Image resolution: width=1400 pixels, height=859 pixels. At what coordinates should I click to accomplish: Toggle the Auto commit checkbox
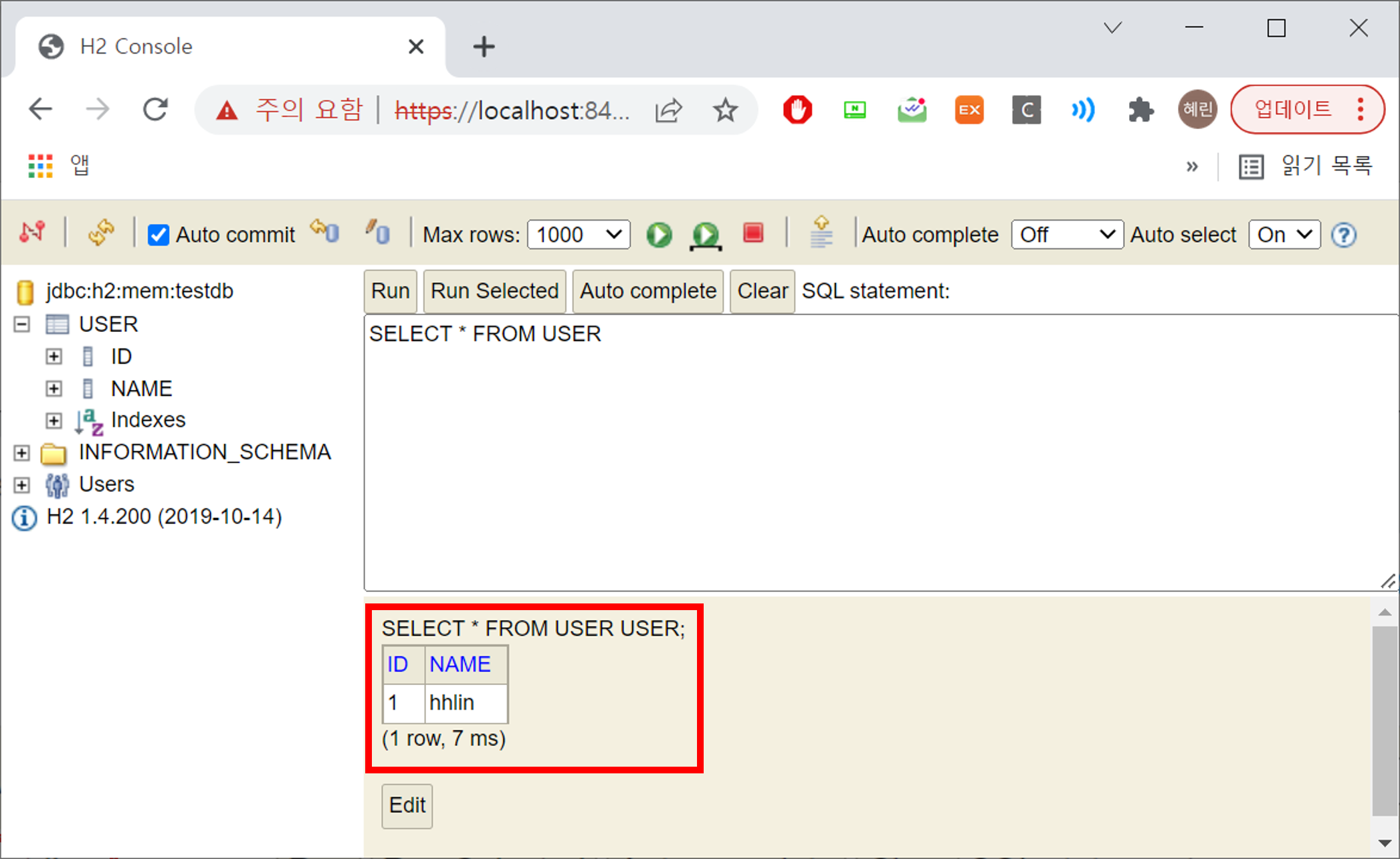coord(158,235)
